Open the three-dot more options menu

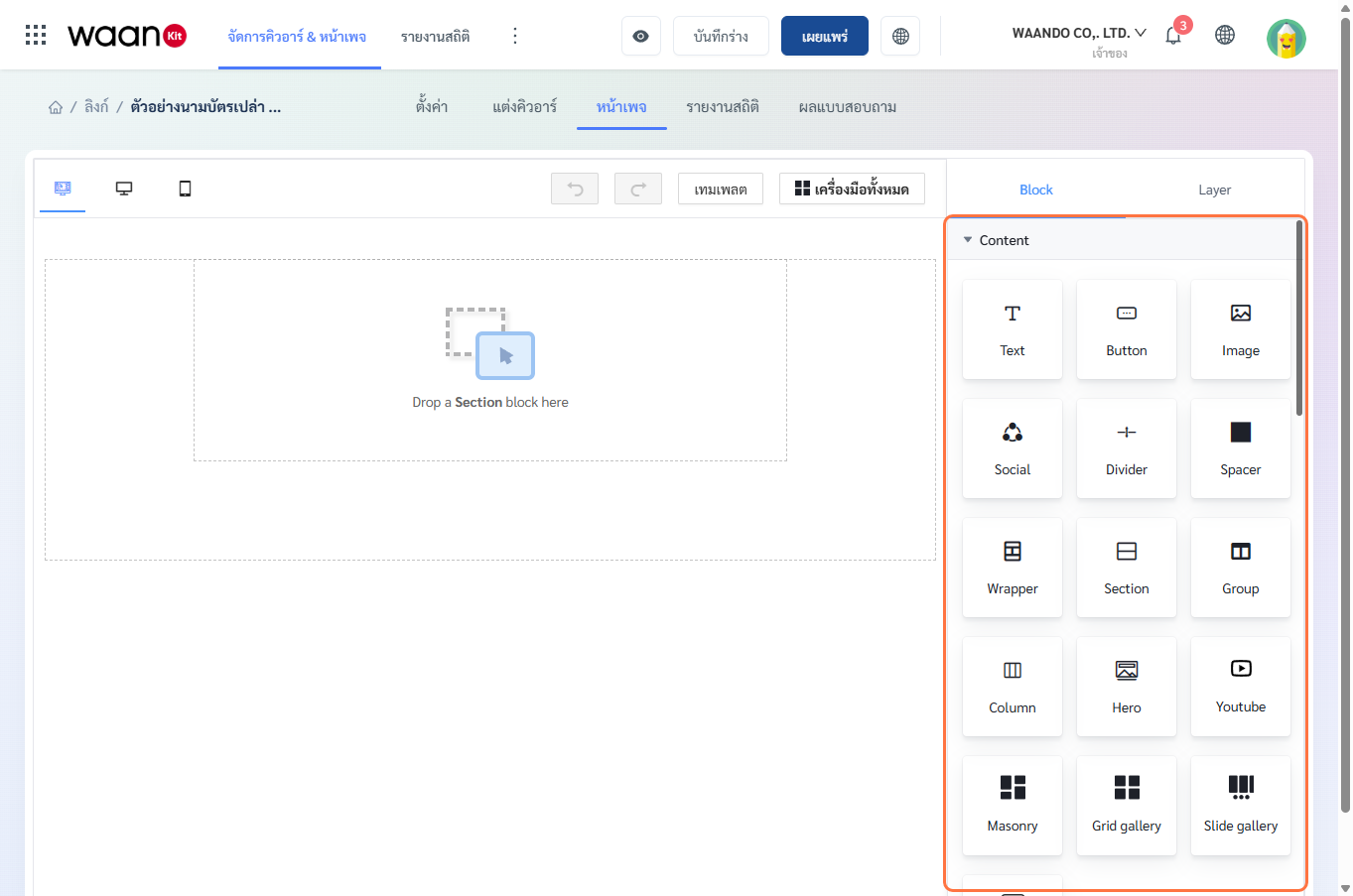tap(514, 36)
